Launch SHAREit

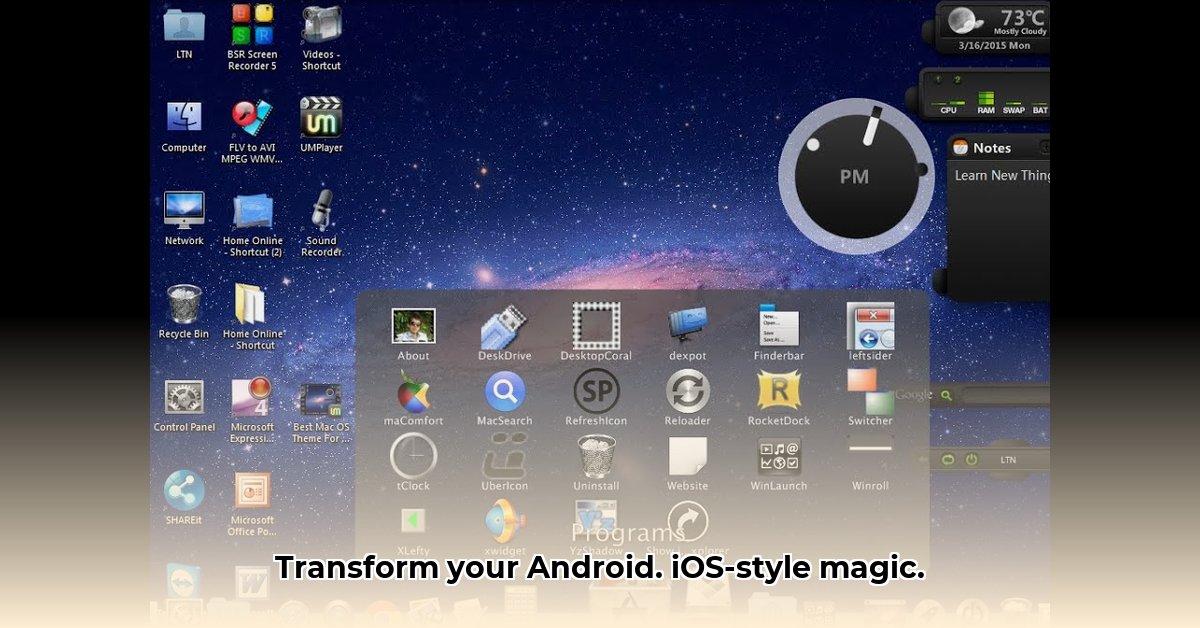(183, 490)
